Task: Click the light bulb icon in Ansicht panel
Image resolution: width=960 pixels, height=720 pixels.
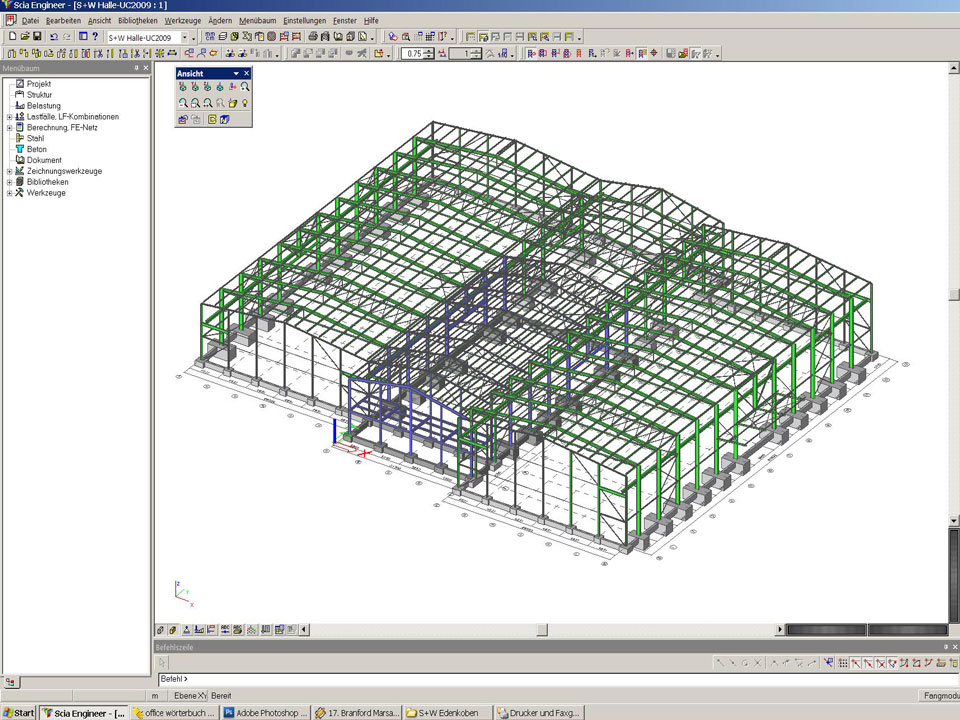Action: click(x=244, y=103)
